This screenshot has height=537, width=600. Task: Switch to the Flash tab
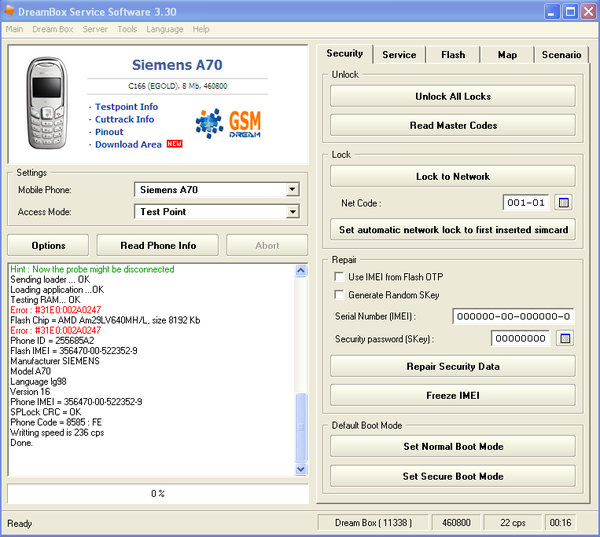453,54
